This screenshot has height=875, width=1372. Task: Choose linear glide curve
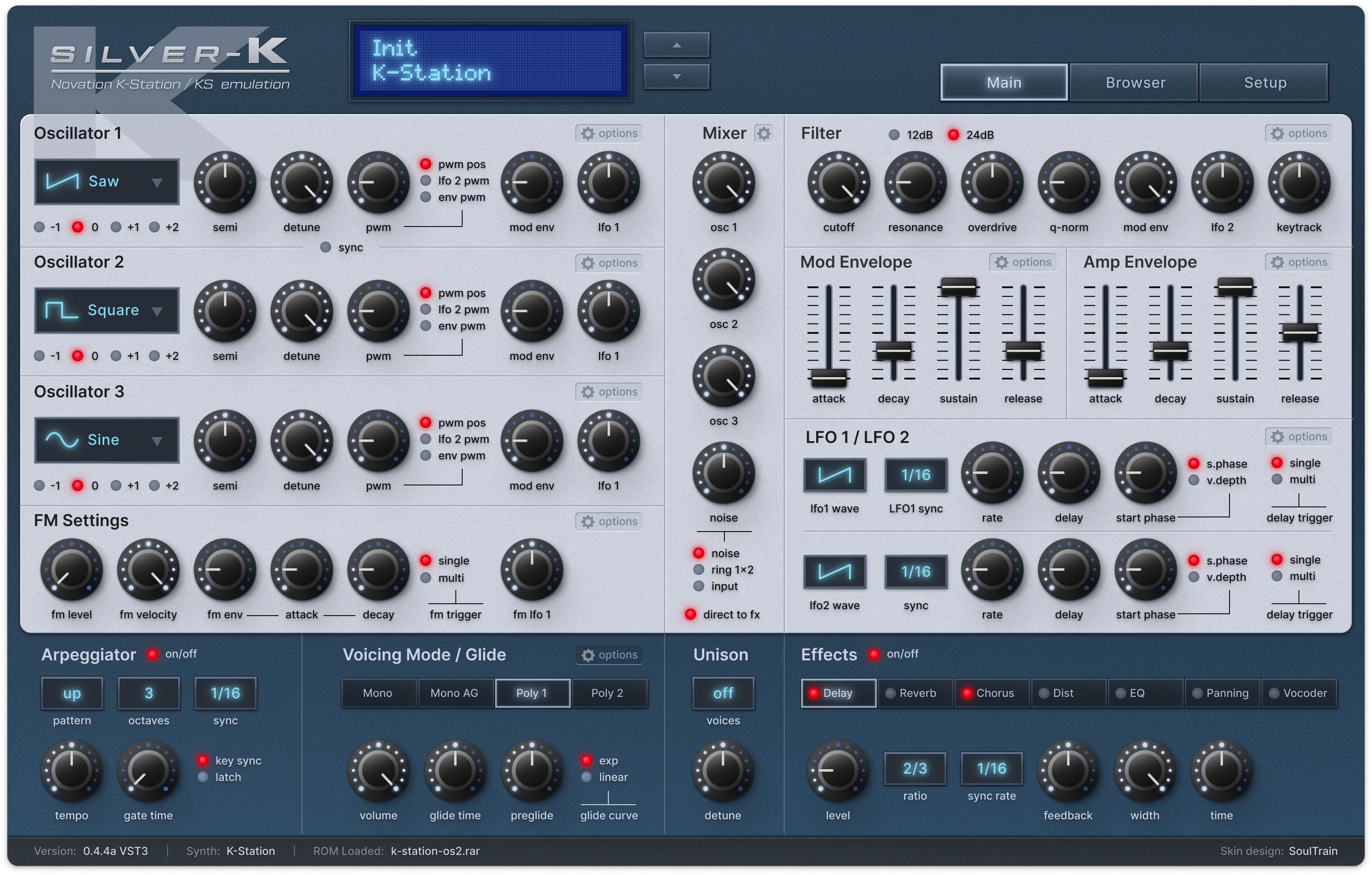586,777
